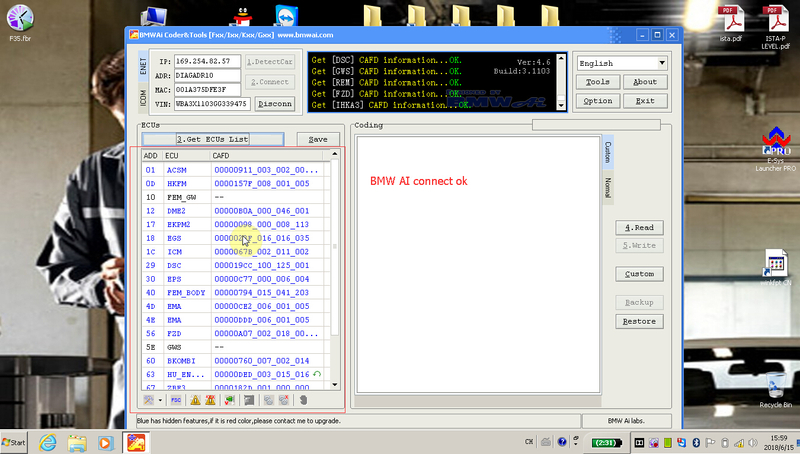Click the ADD column header
This screenshot has height=454, width=800.
pos(152,156)
